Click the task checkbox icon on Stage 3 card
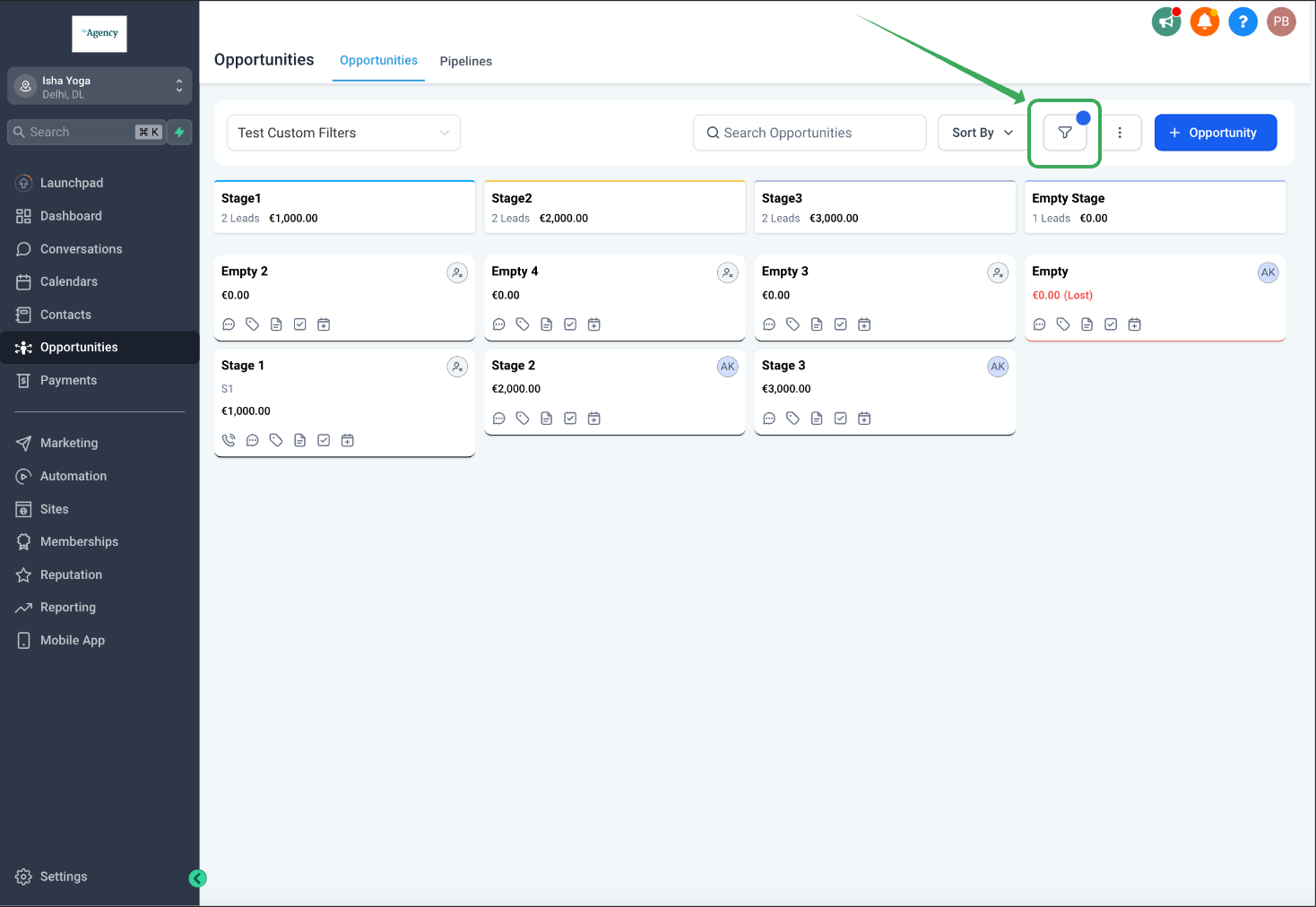This screenshot has width=1316, height=907. click(840, 419)
